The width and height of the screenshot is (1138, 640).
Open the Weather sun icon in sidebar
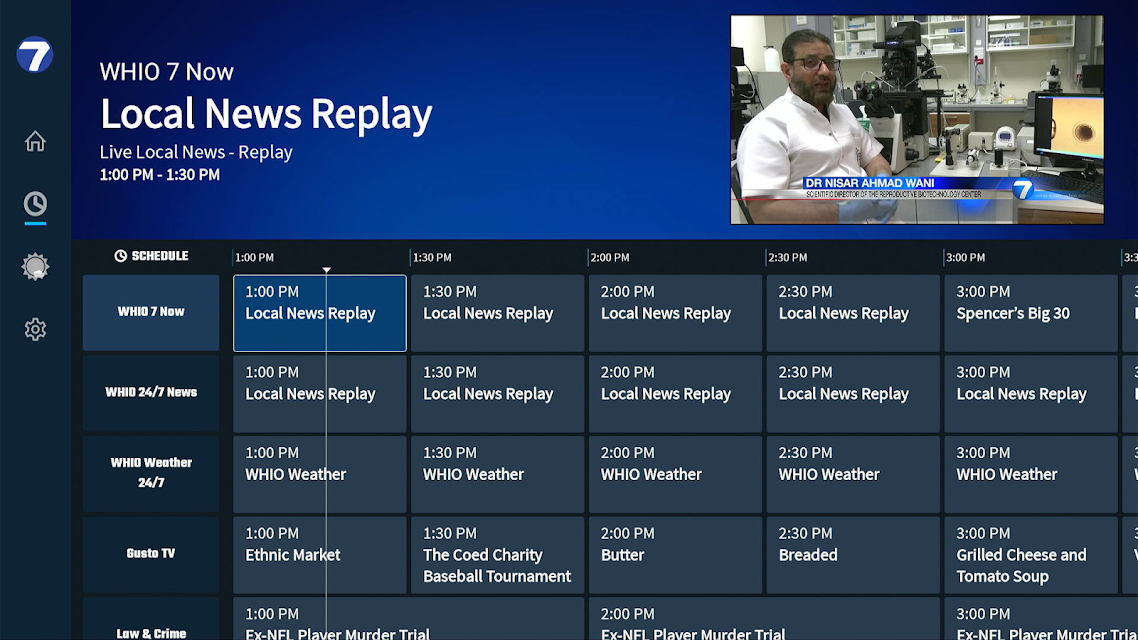[35, 266]
